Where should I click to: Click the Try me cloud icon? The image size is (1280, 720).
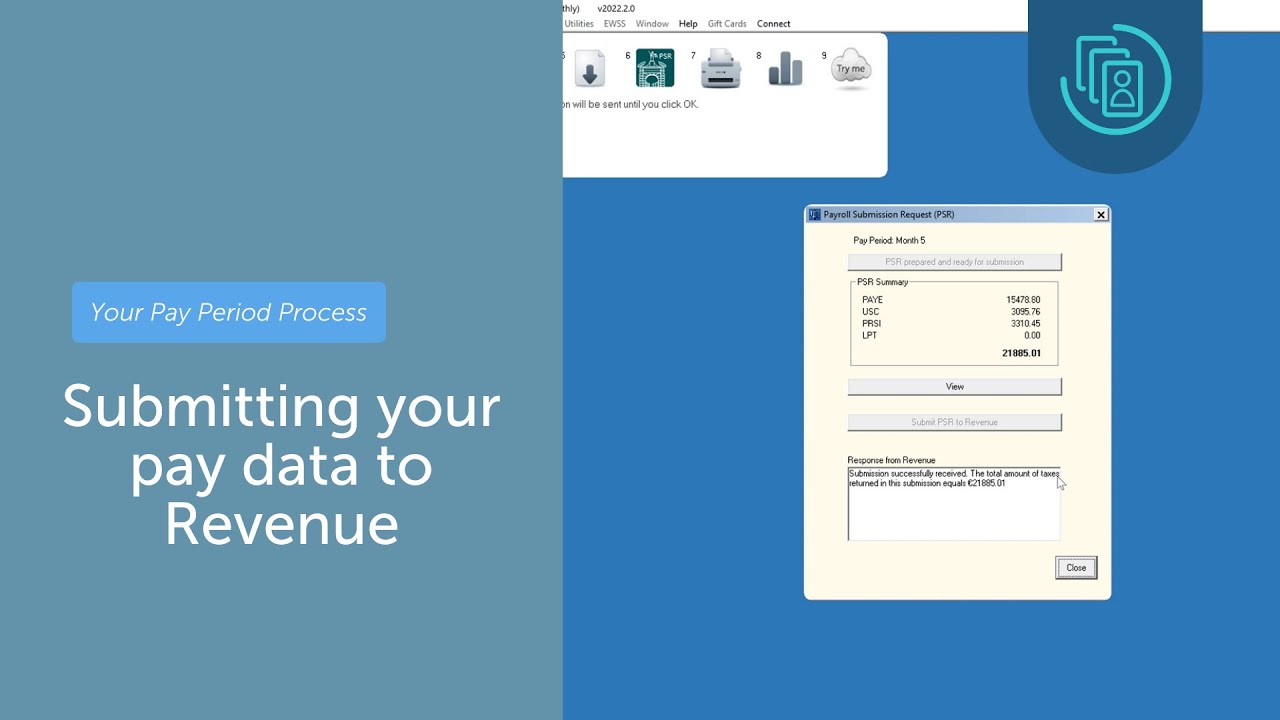point(851,69)
